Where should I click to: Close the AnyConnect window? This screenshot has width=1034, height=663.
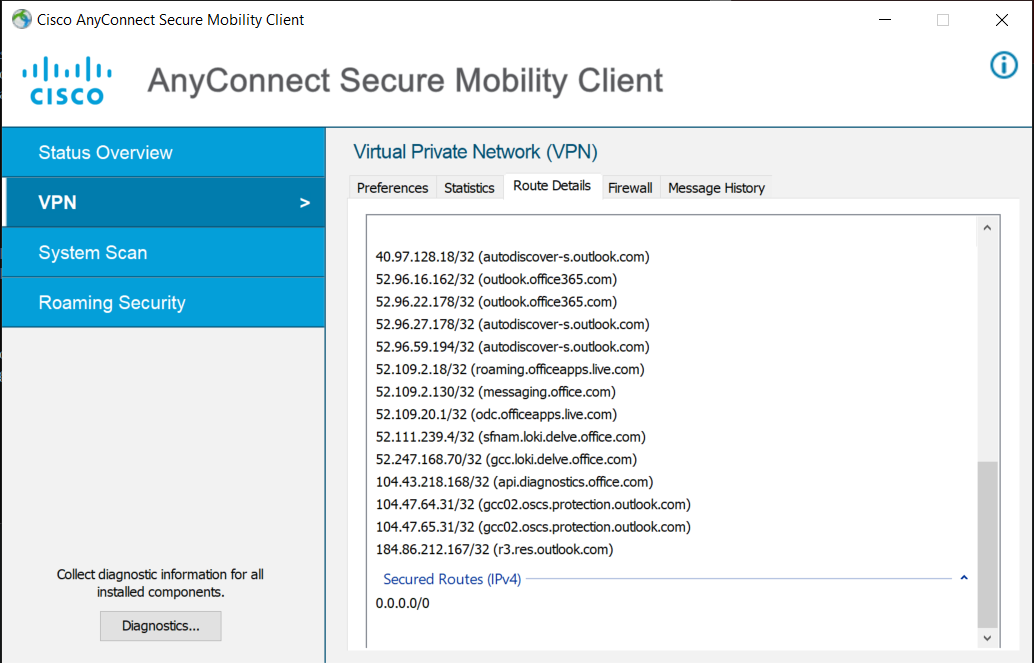(1002, 20)
